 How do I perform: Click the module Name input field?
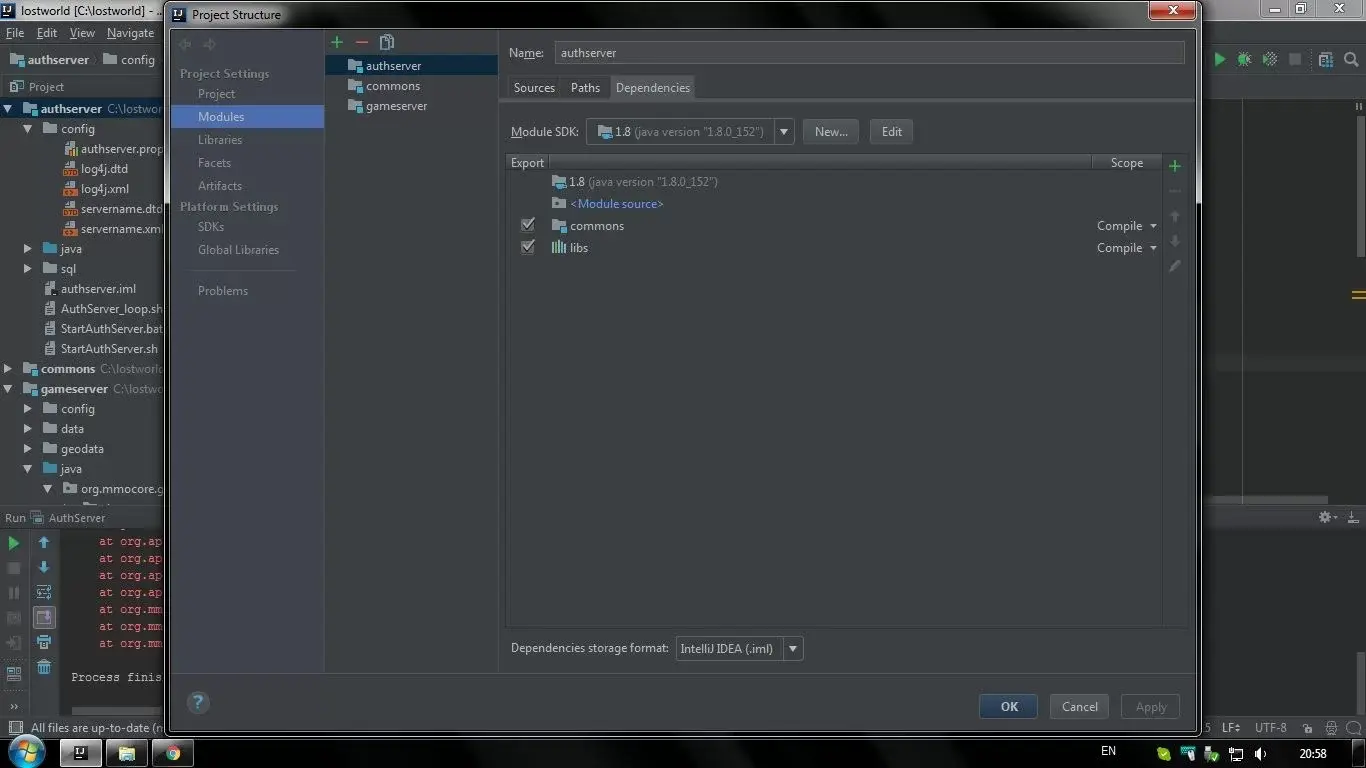click(x=869, y=53)
